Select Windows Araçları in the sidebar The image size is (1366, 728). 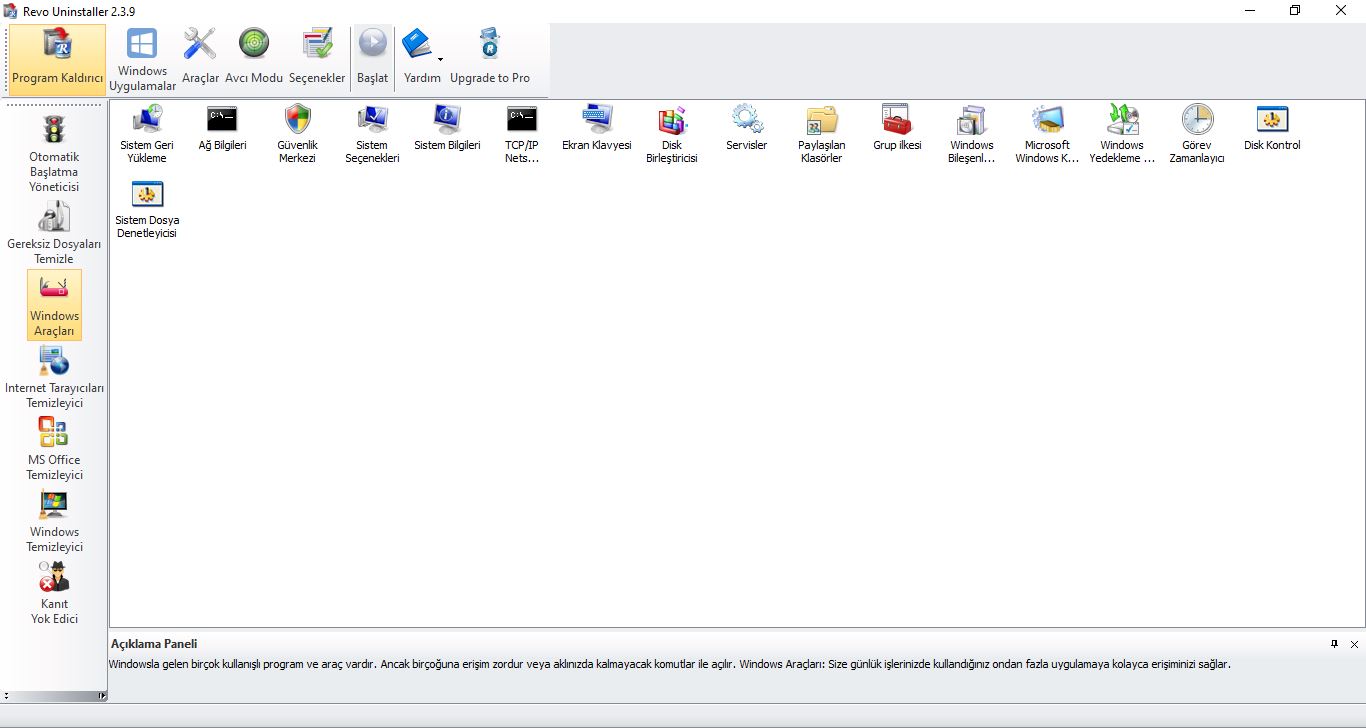coord(54,305)
